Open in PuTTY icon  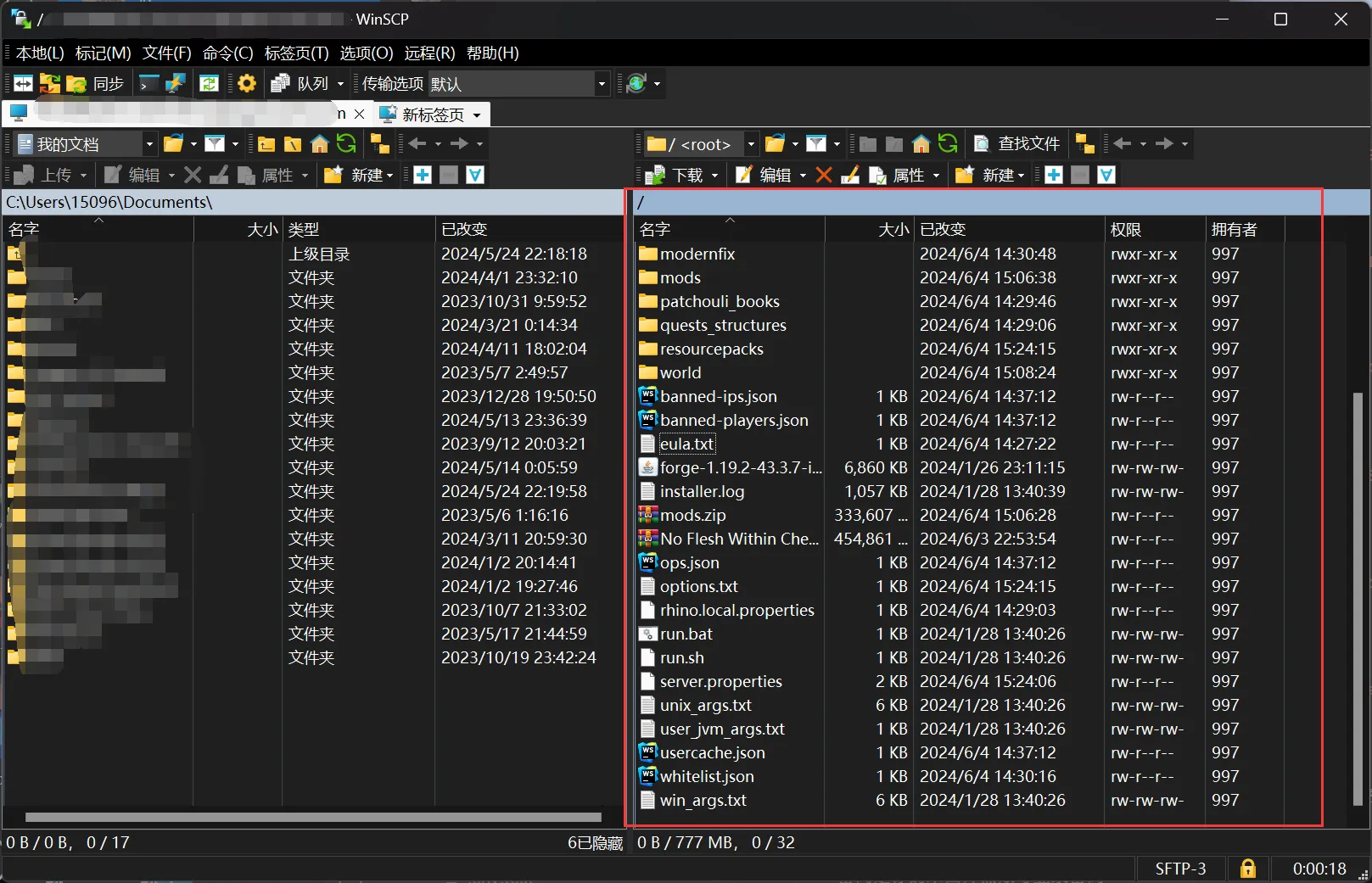(x=176, y=83)
